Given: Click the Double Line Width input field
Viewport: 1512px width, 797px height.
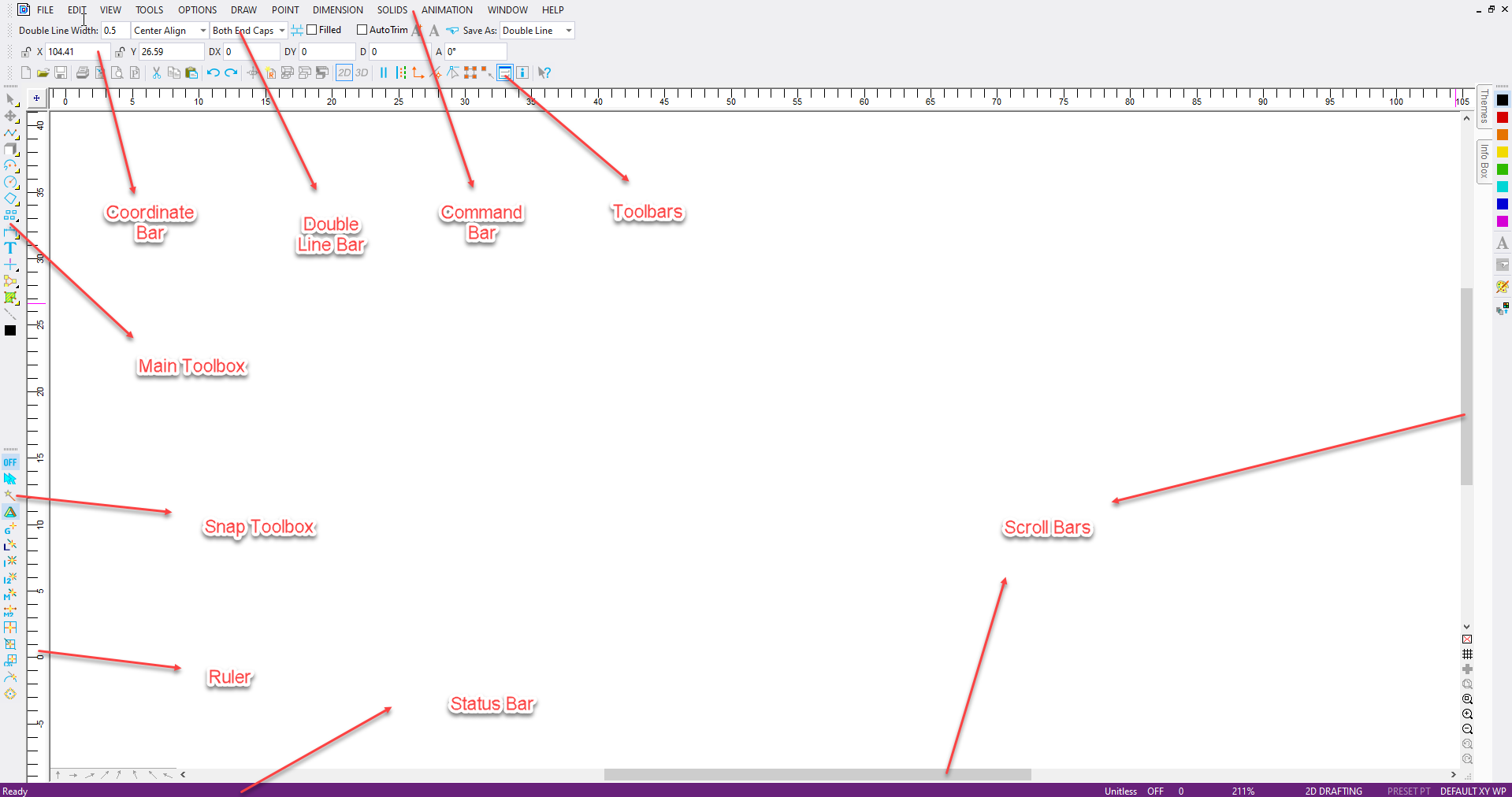Looking at the screenshot, I should coord(115,31).
